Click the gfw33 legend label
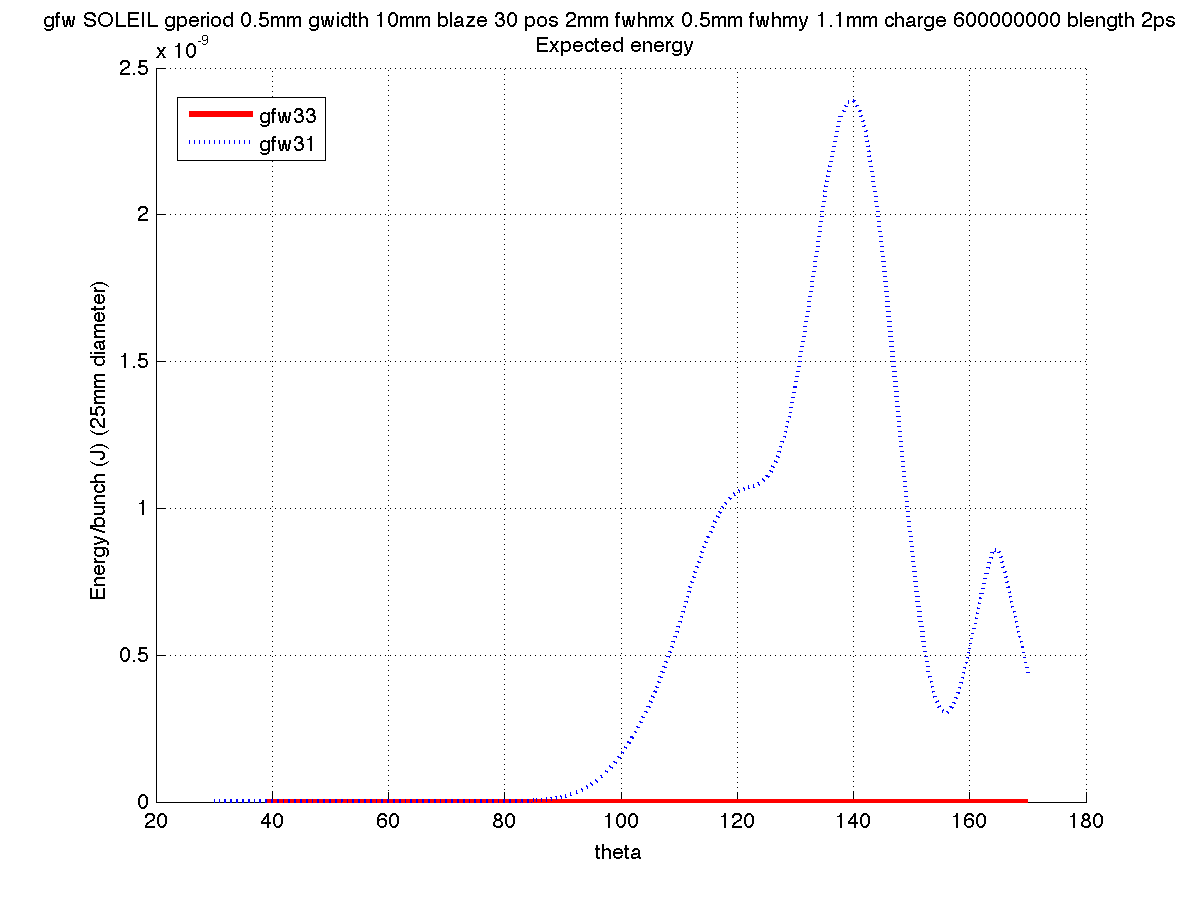 pyautogui.click(x=288, y=115)
